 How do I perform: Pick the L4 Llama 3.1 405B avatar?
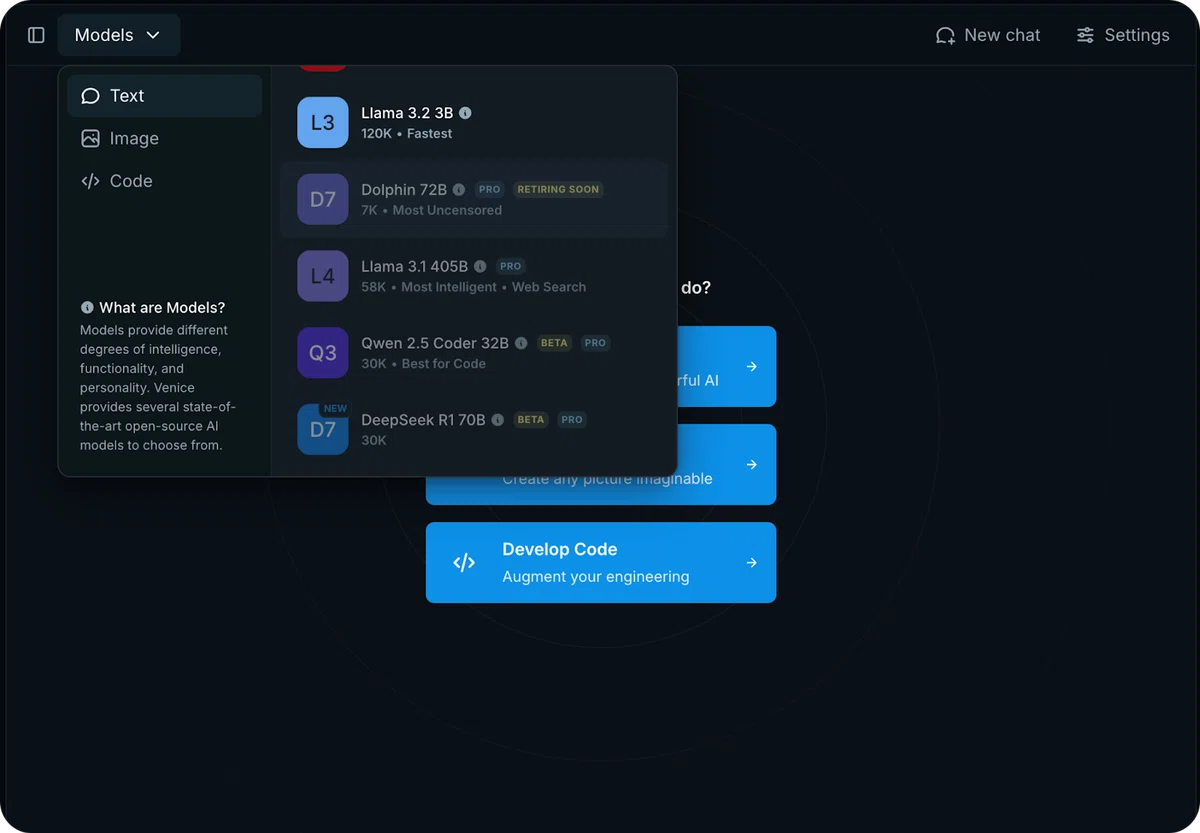point(322,276)
